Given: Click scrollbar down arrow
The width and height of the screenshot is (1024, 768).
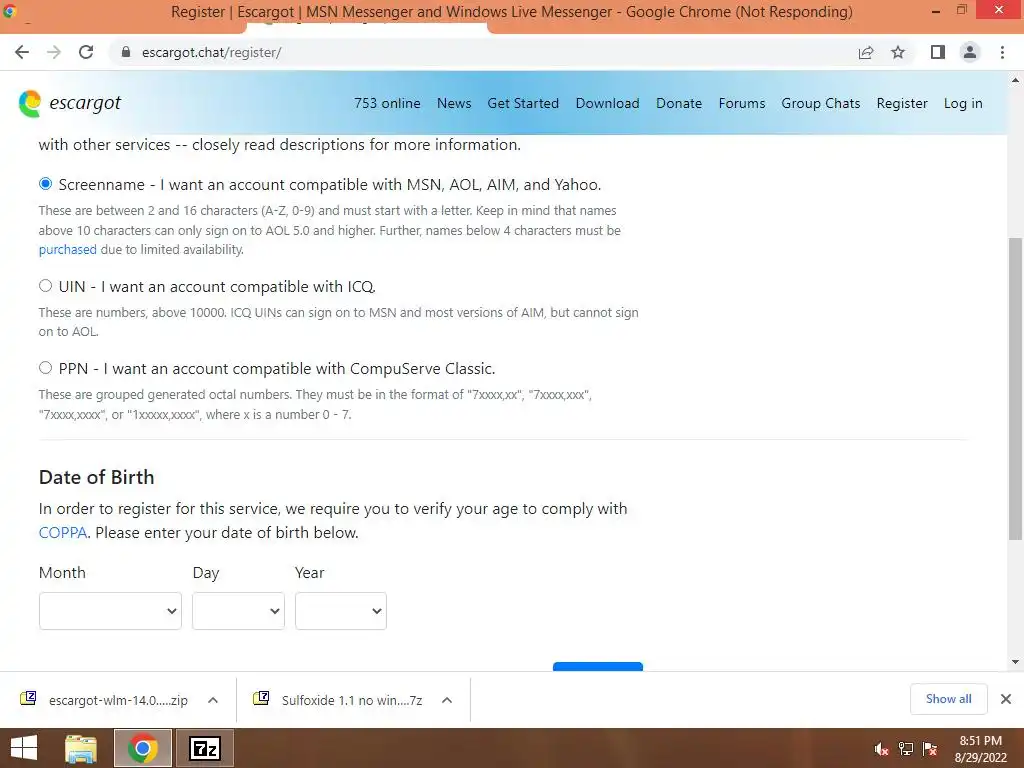Looking at the screenshot, I should (1015, 662).
